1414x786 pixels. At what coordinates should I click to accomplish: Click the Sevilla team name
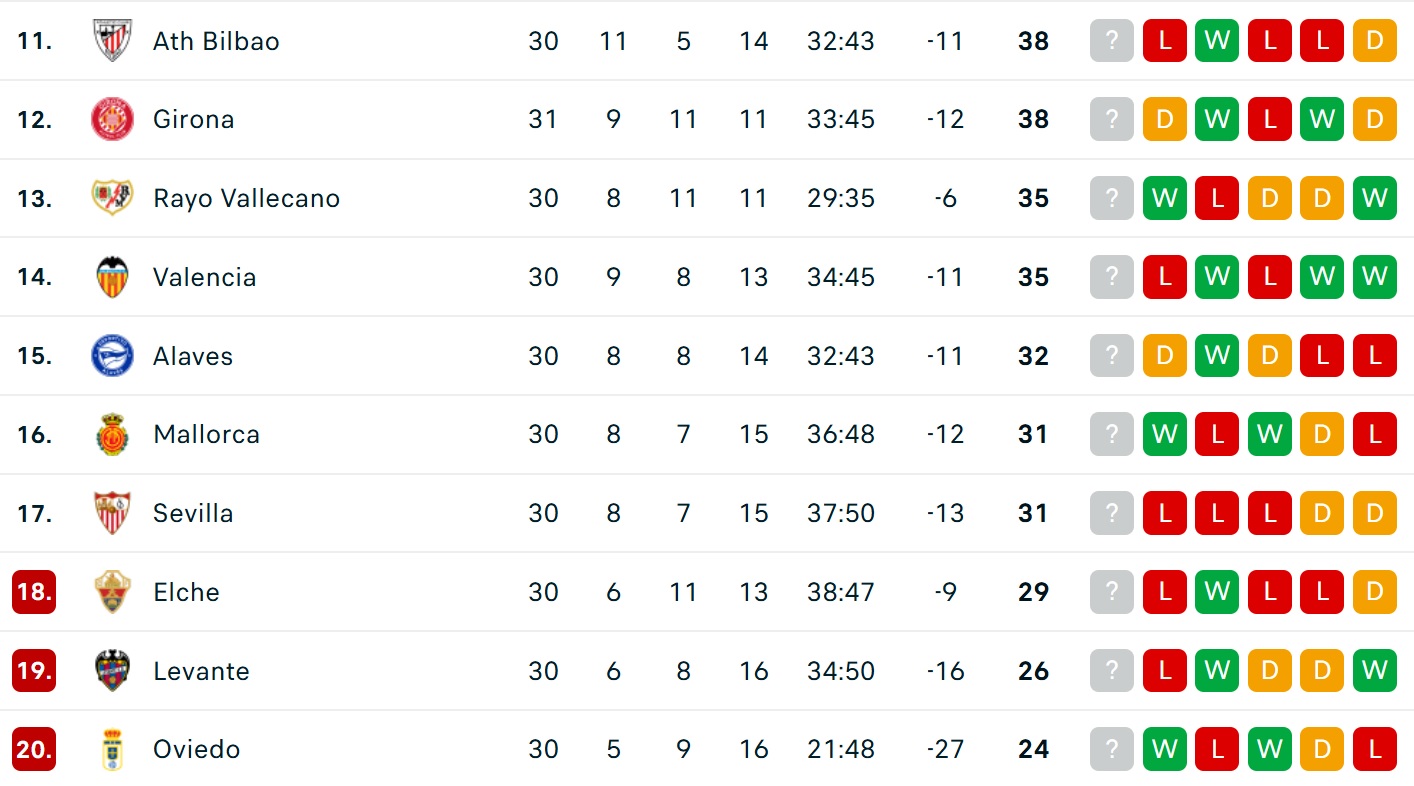193,513
